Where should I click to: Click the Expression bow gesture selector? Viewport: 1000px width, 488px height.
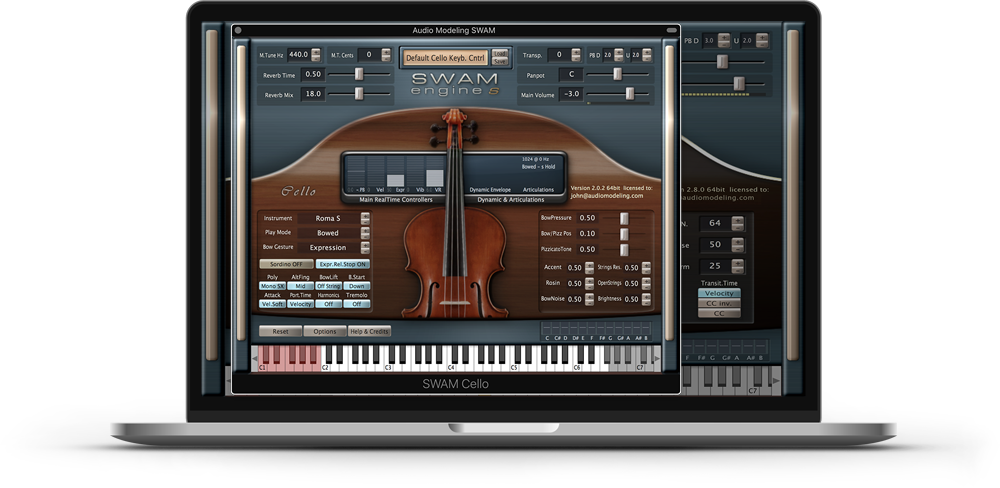click(x=328, y=248)
